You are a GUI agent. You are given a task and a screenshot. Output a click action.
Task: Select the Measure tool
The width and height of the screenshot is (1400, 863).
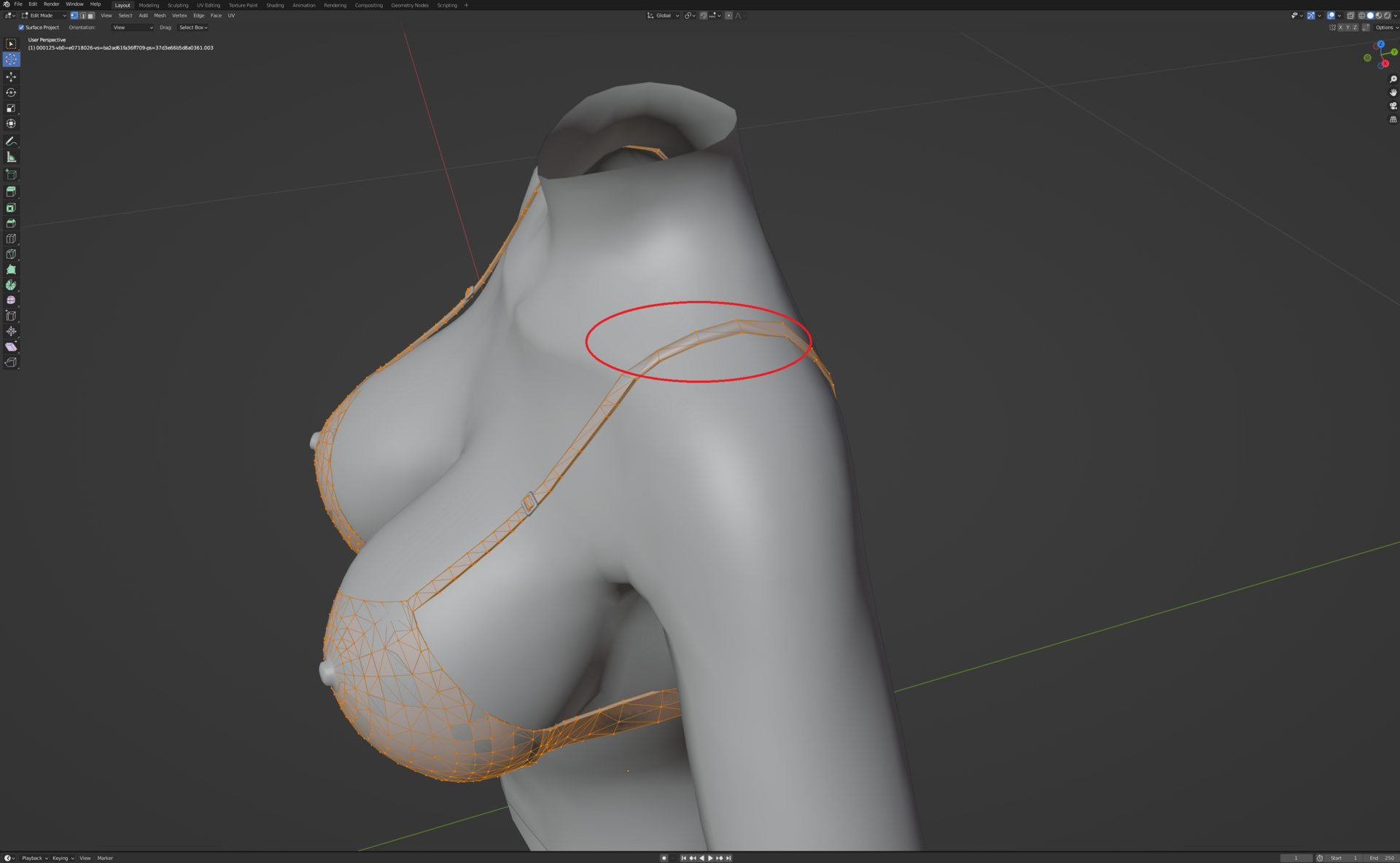[11, 157]
